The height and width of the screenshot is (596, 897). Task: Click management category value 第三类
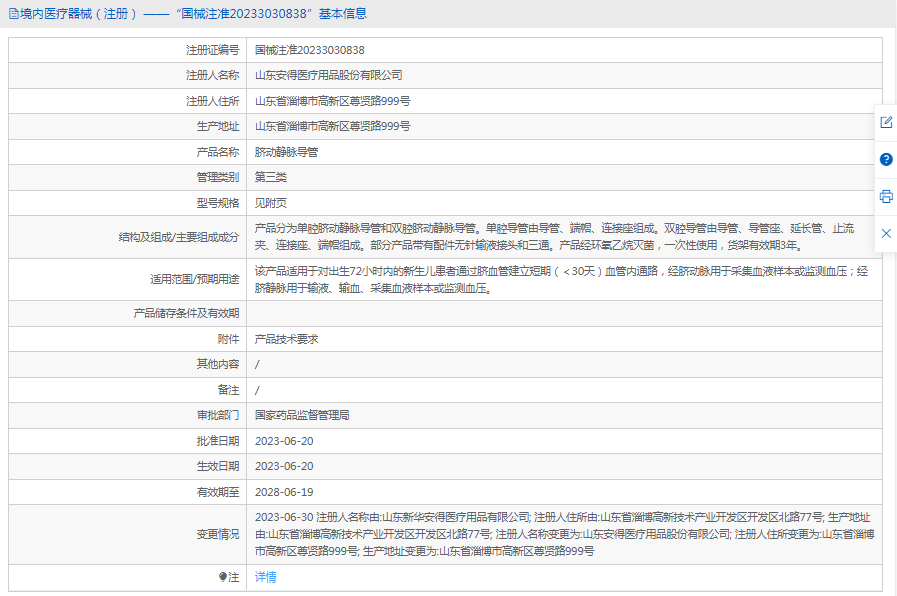tap(271, 177)
